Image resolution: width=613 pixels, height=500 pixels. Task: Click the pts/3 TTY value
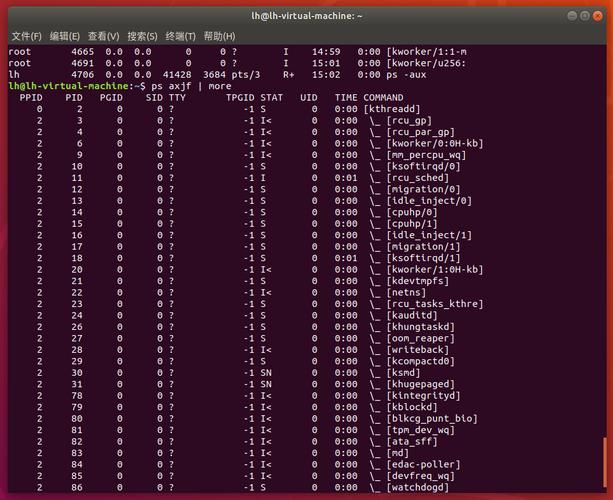[x=246, y=75]
